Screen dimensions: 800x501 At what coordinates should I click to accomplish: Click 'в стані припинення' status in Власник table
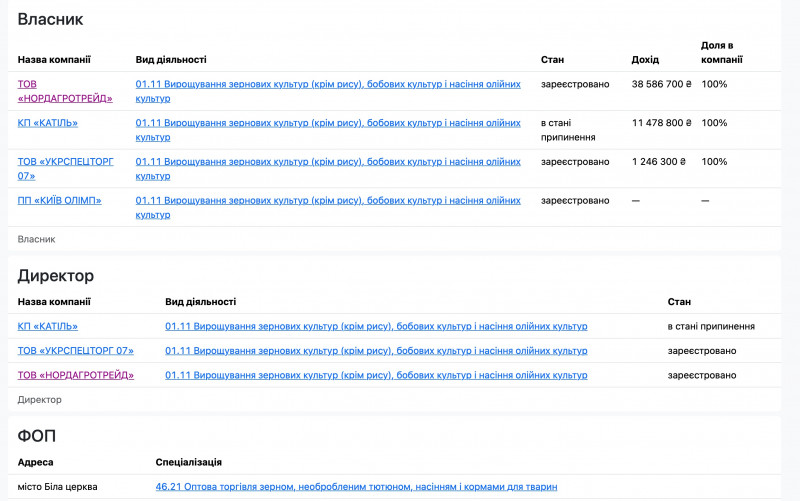click(568, 130)
